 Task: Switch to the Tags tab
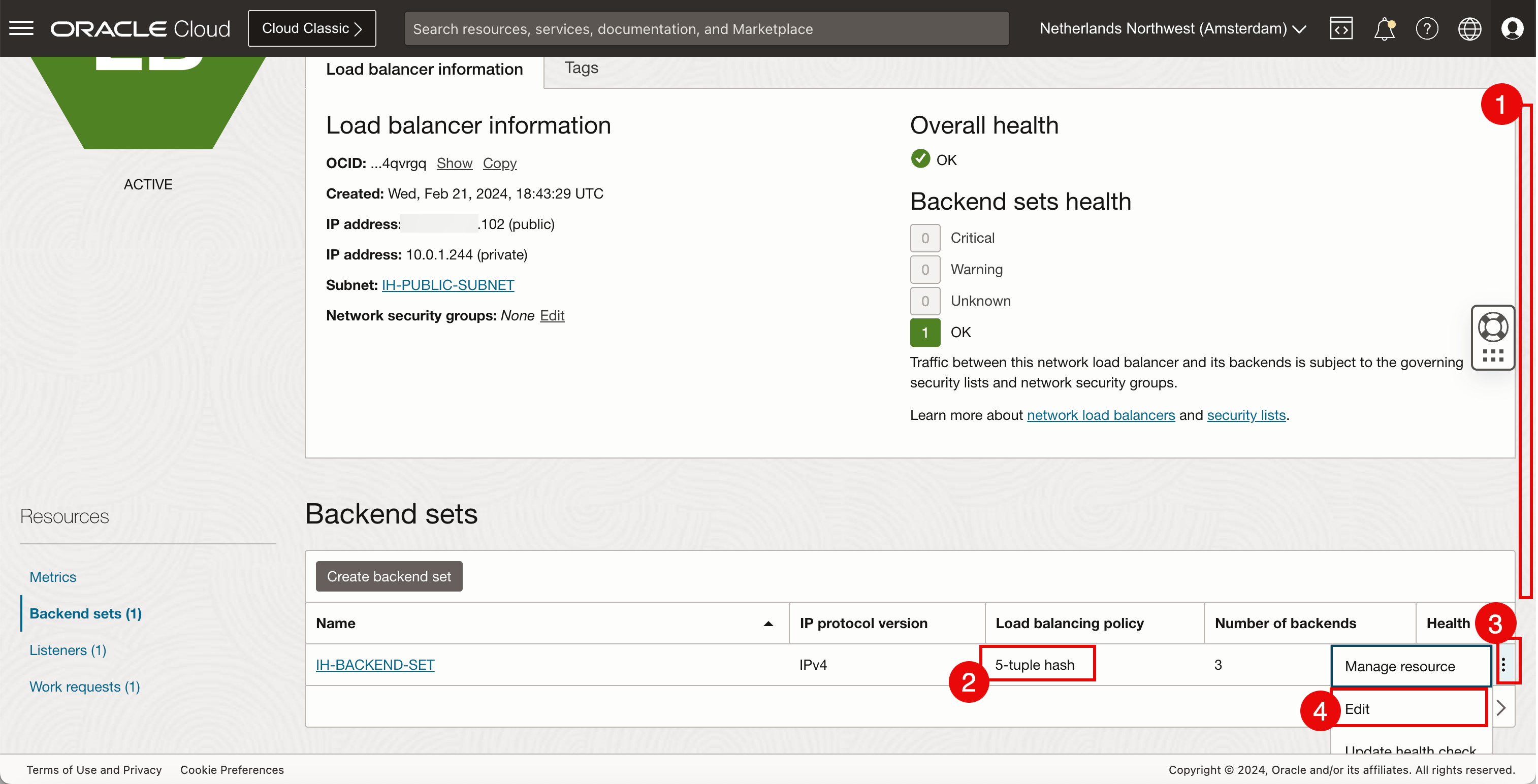pyautogui.click(x=581, y=68)
